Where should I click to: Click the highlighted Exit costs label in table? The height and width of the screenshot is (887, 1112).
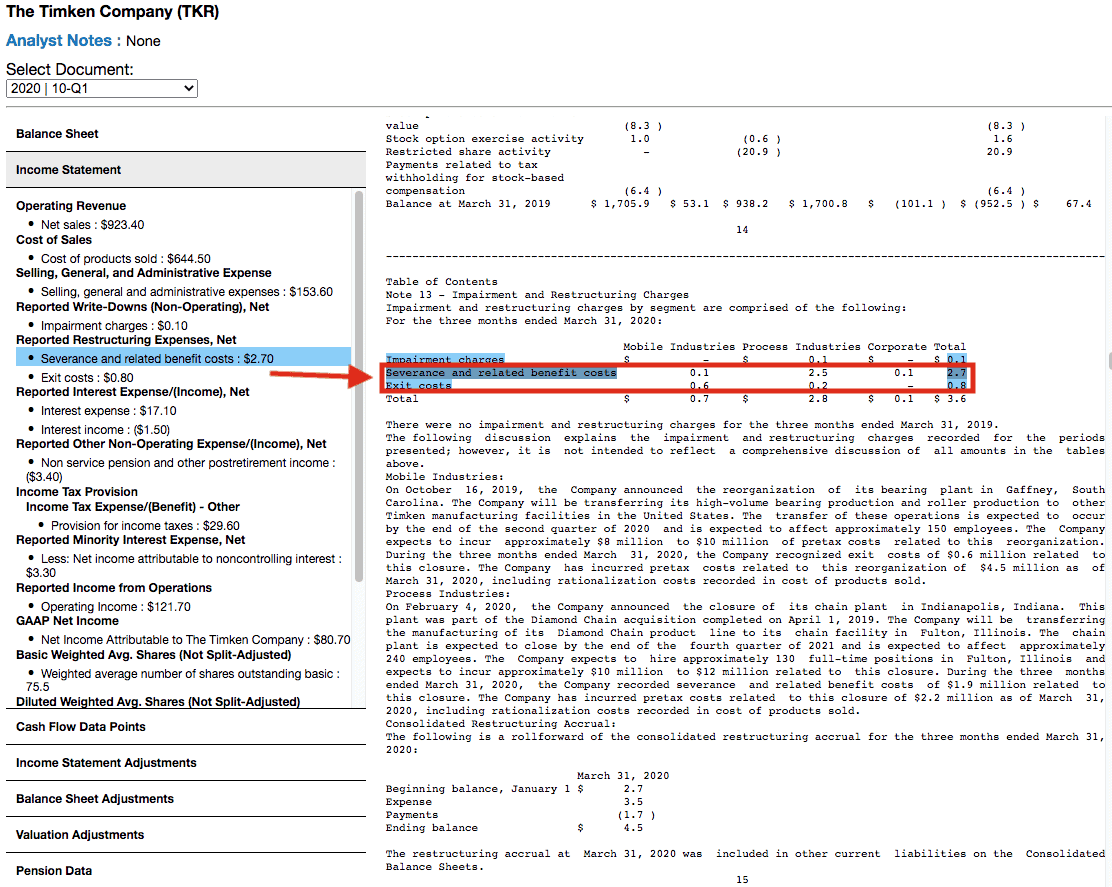(x=418, y=386)
